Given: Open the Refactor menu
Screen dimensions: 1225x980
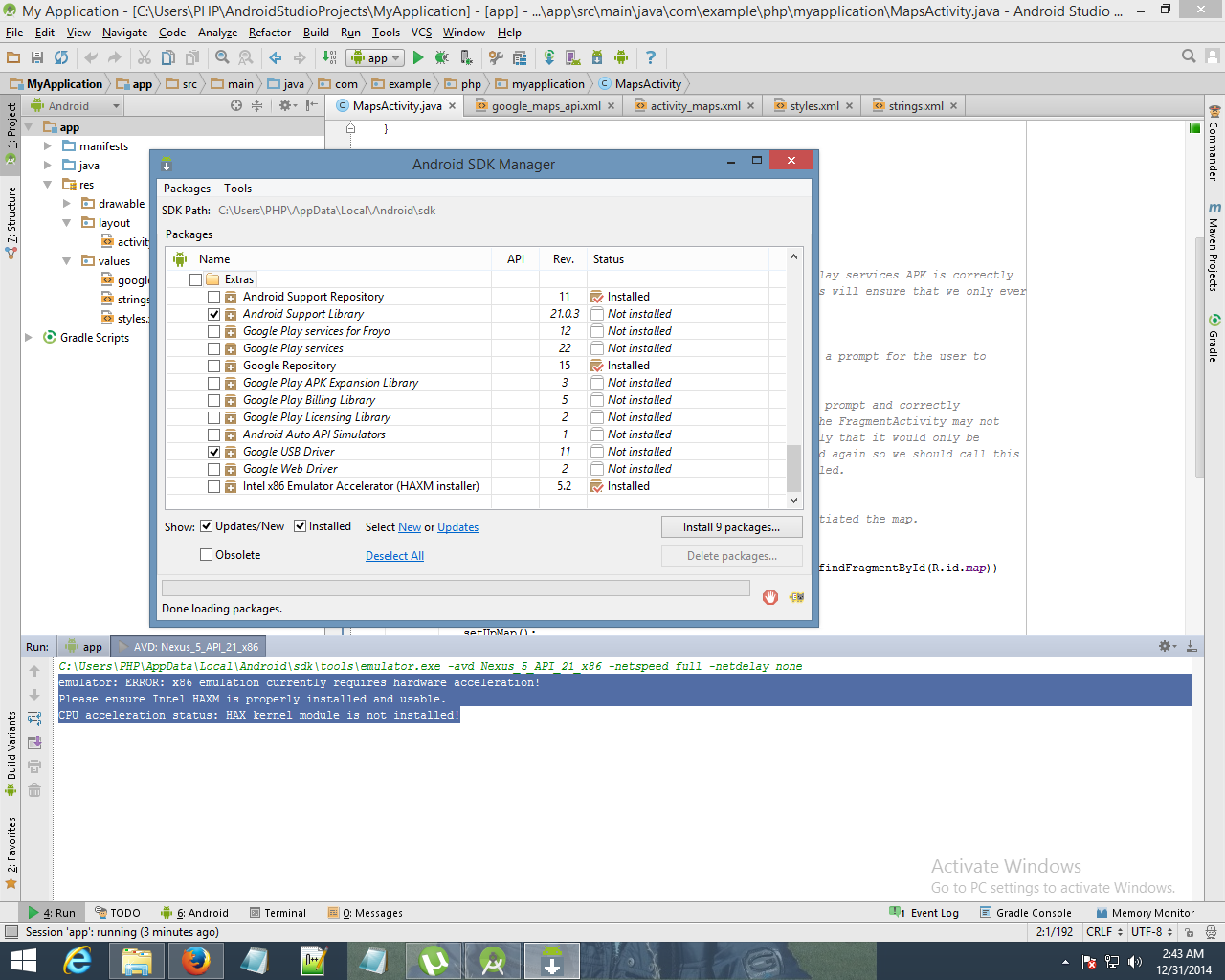Looking at the screenshot, I should [x=270, y=33].
